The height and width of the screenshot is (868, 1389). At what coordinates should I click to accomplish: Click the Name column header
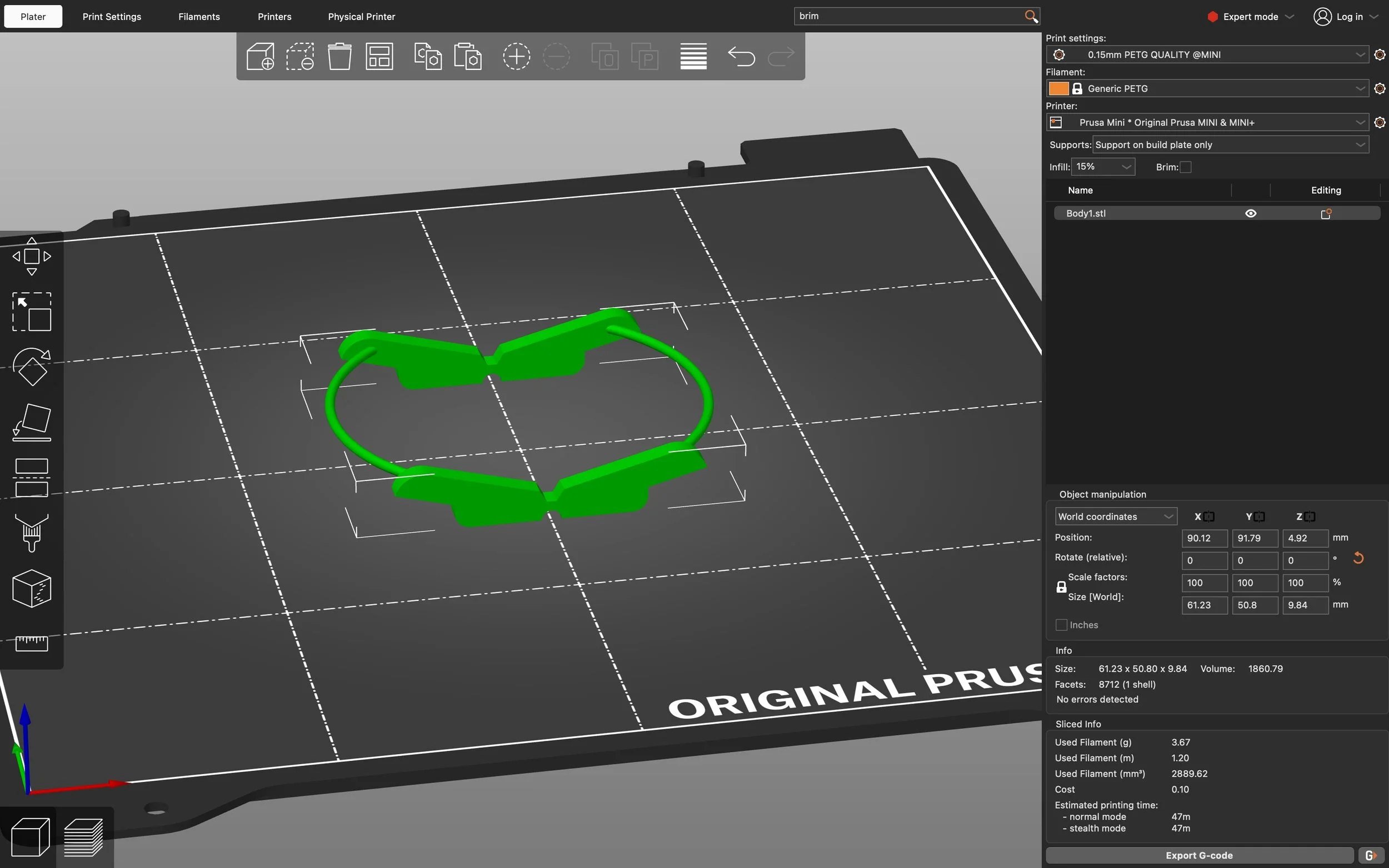[x=1080, y=190]
